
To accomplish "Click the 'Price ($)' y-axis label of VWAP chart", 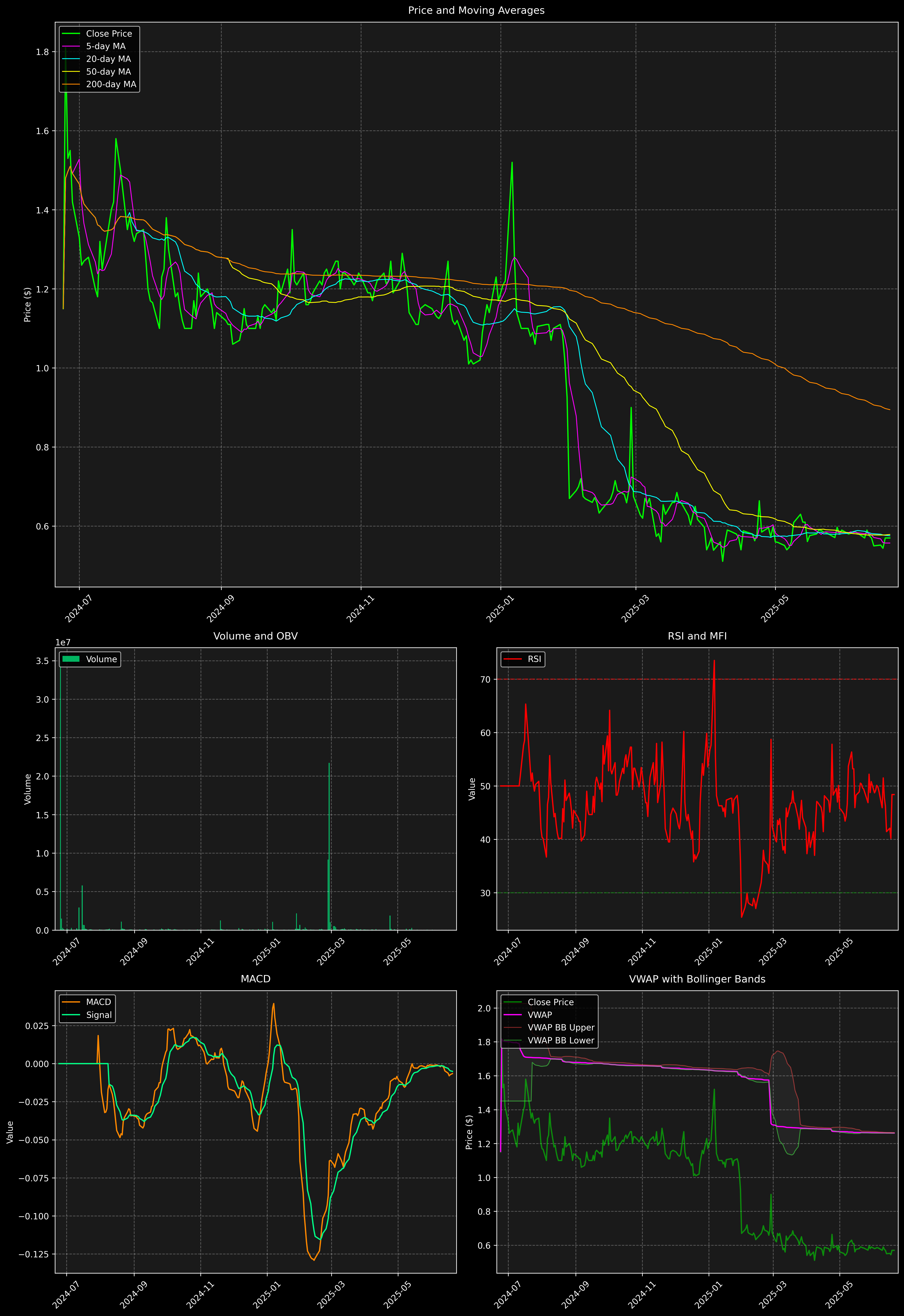I will 469,1132.
